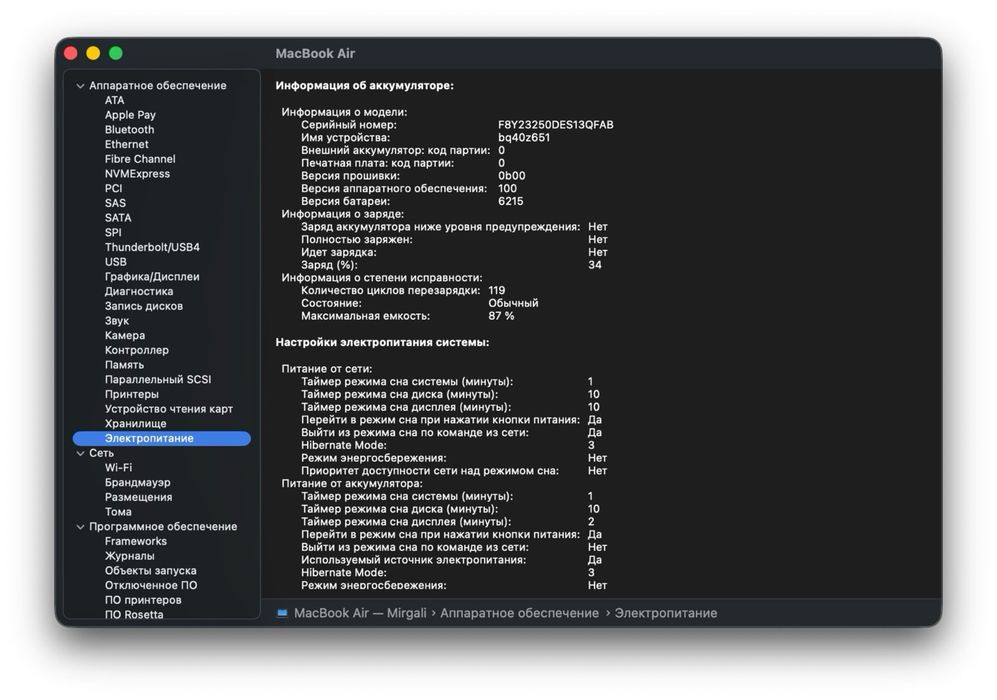
Task: Collapse the Сеть section chevron
Action: [x=80, y=453]
